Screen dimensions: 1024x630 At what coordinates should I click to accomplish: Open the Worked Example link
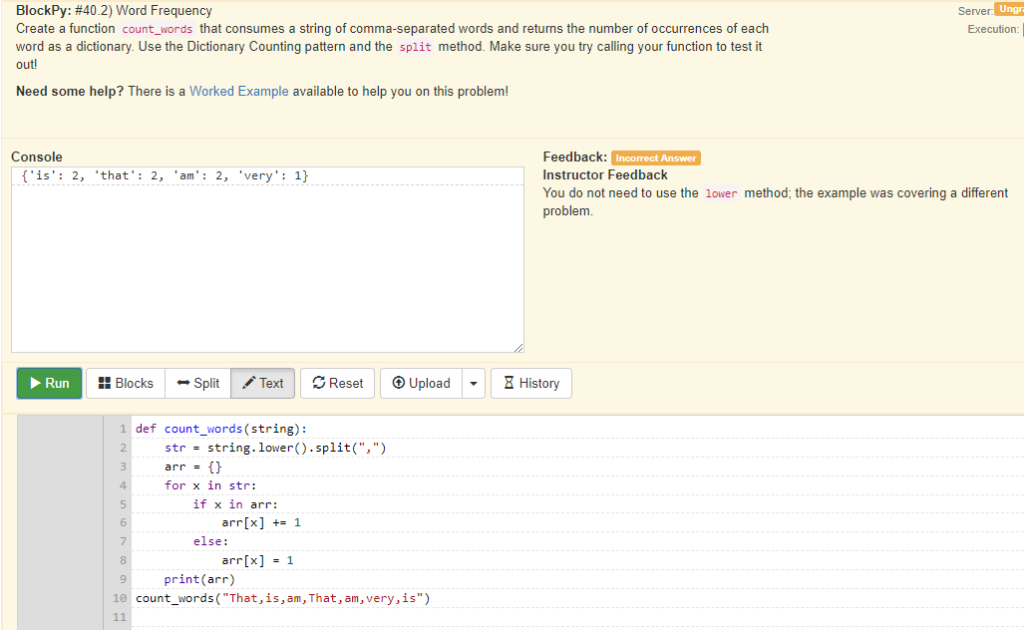pos(238,90)
